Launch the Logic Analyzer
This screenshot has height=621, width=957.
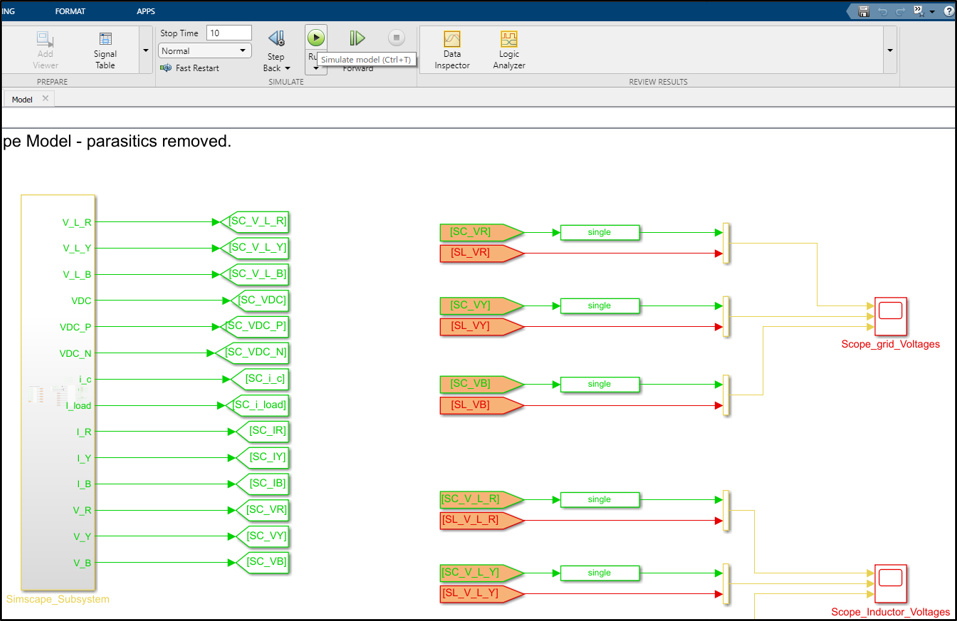(x=509, y=49)
